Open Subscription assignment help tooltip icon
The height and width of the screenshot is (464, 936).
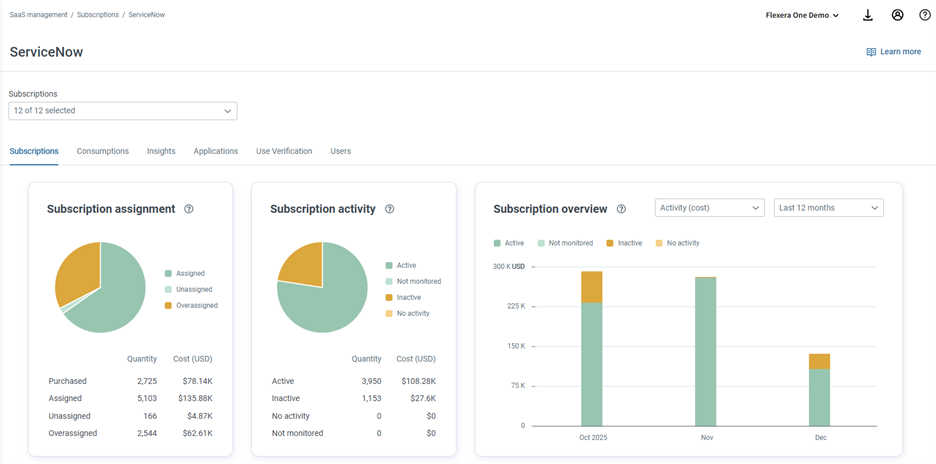[189, 209]
